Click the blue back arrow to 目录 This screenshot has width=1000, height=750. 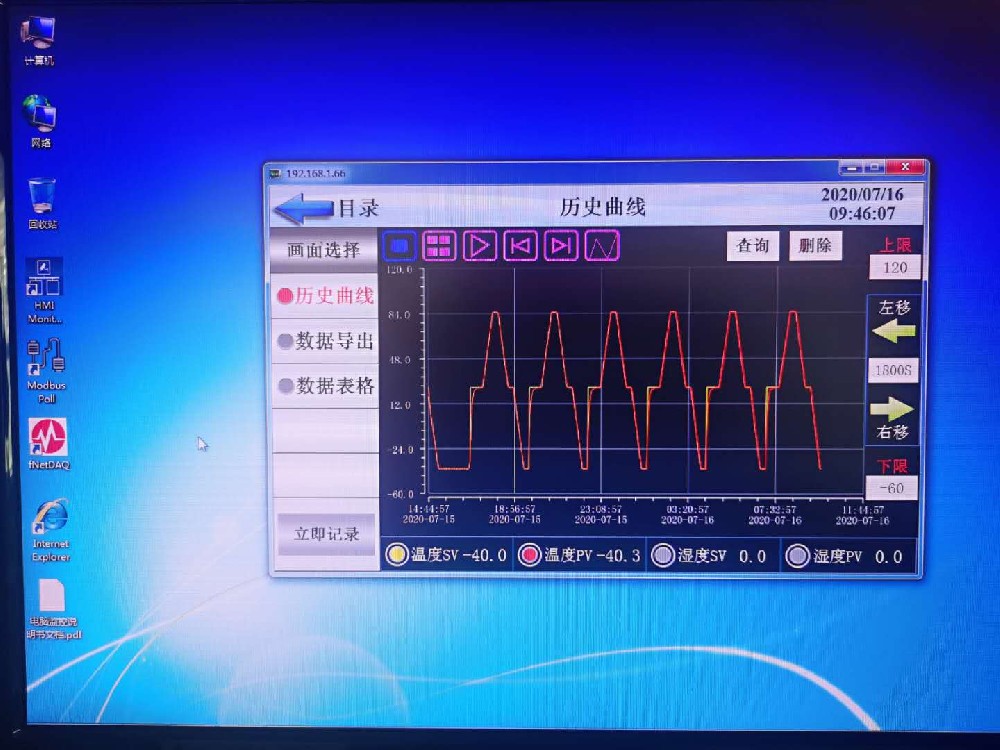coord(304,209)
